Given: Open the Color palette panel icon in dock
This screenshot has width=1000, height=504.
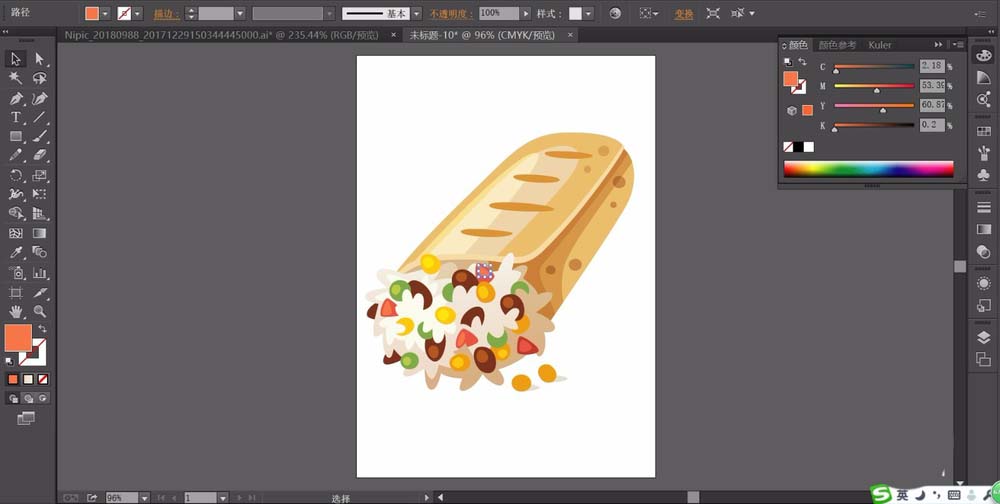Looking at the screenshot, I should [x=983, y=55].
